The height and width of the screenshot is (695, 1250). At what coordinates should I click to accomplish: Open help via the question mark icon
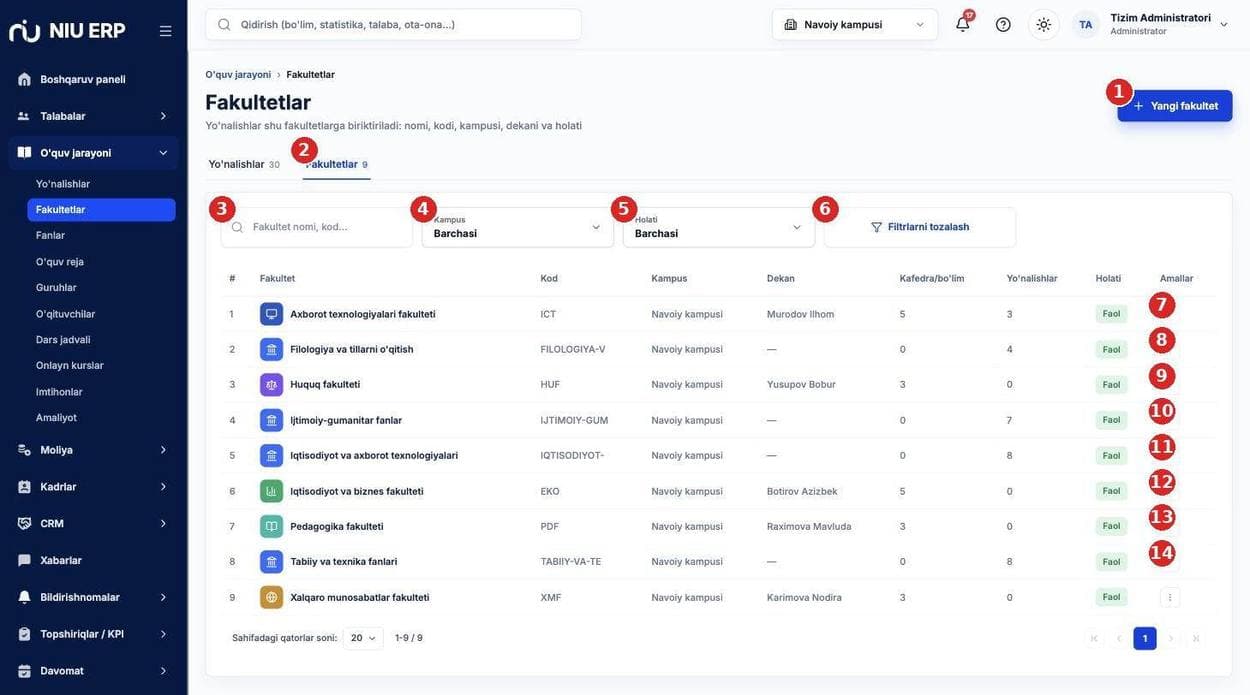[1003, 24]
